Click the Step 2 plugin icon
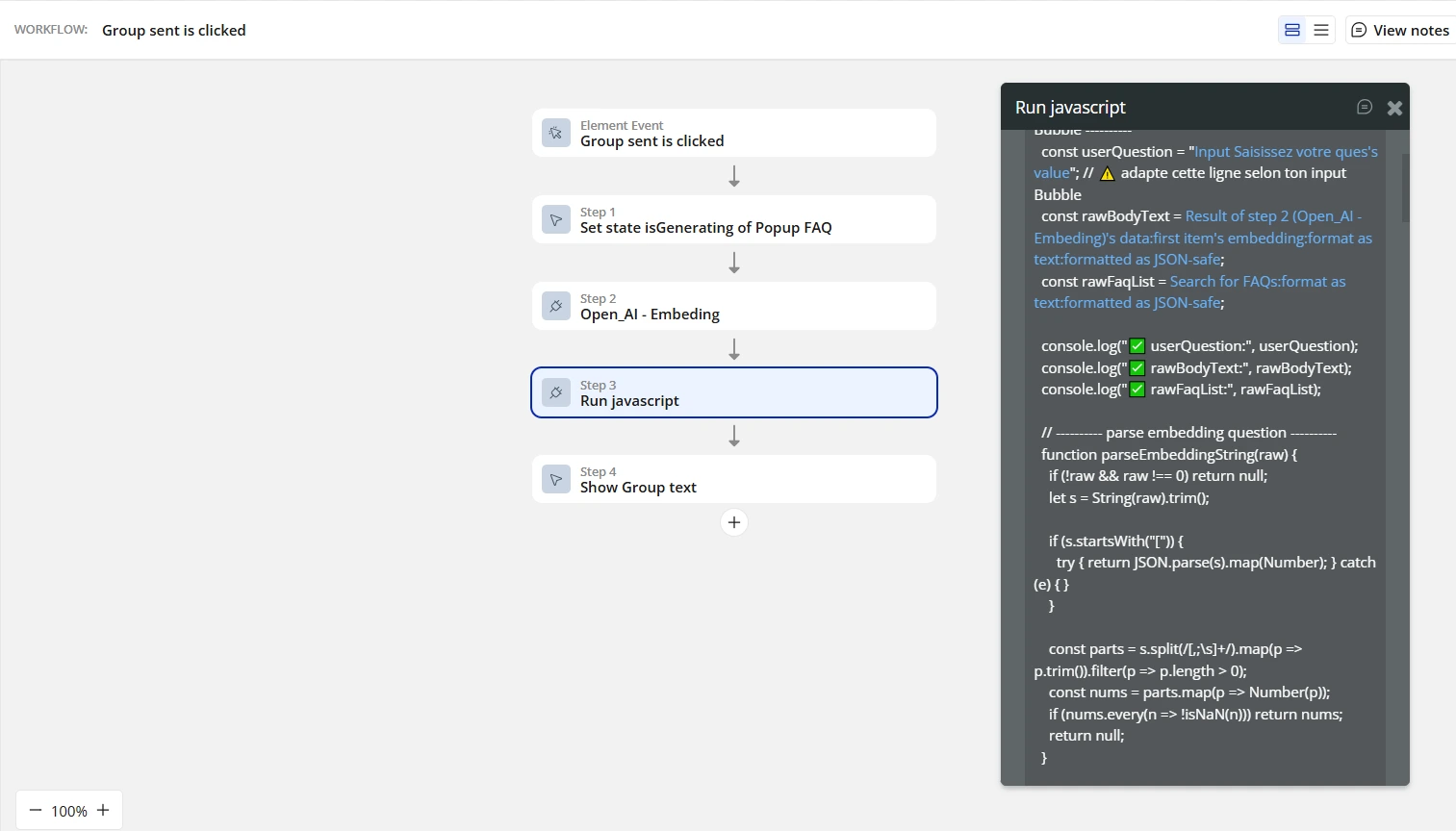The image size is (1456, 831). pyautogui.click(x=556, y=306)
